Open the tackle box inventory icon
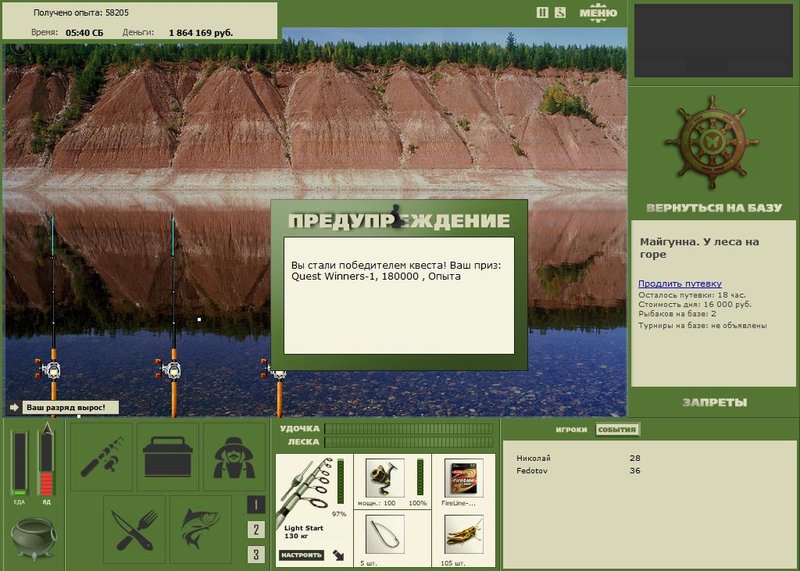The width and height of the screenshot is (800, 571). pyautogui.click(x=168, y=456)
